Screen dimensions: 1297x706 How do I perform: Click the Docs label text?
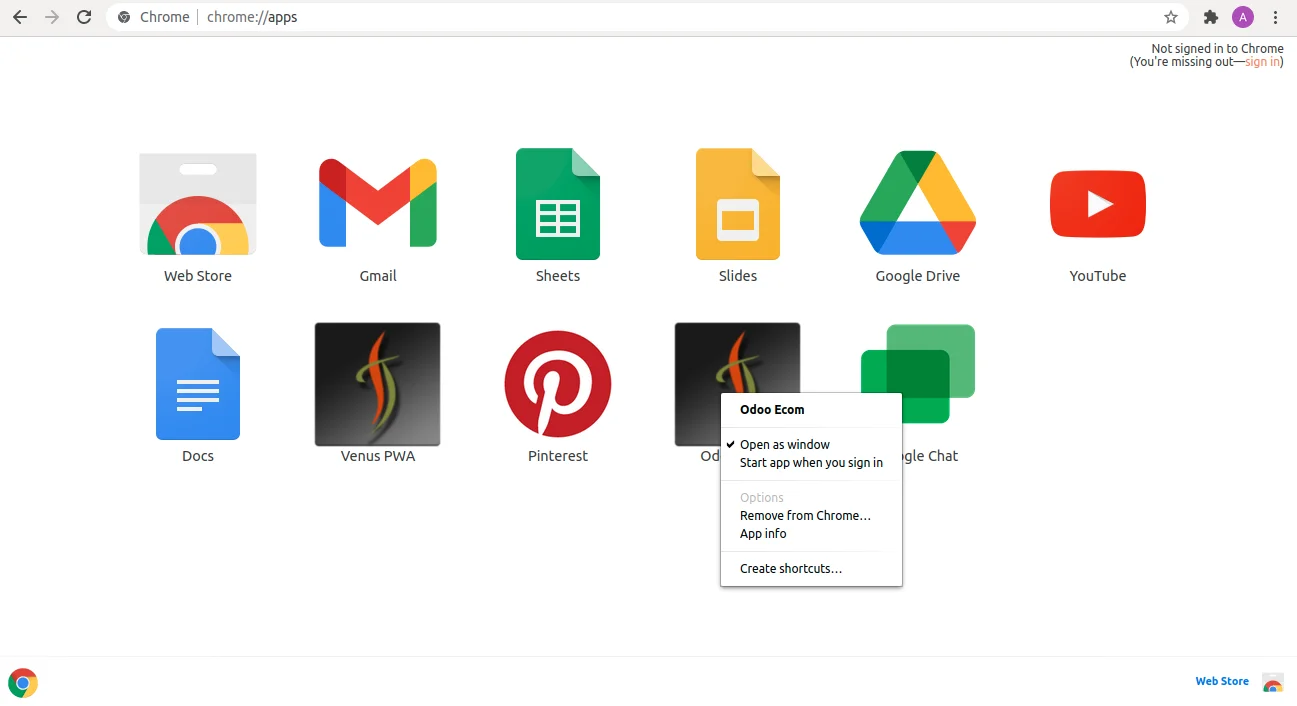click(x=198, y=456)
